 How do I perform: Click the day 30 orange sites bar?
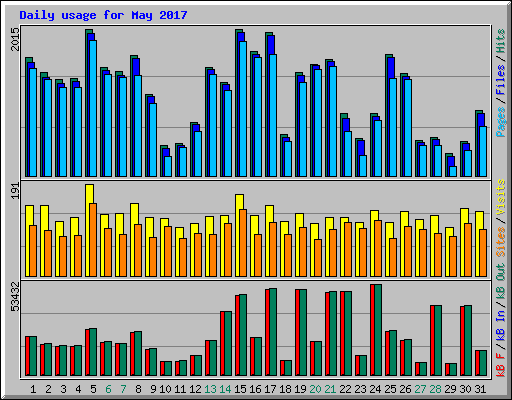[468, 250]
